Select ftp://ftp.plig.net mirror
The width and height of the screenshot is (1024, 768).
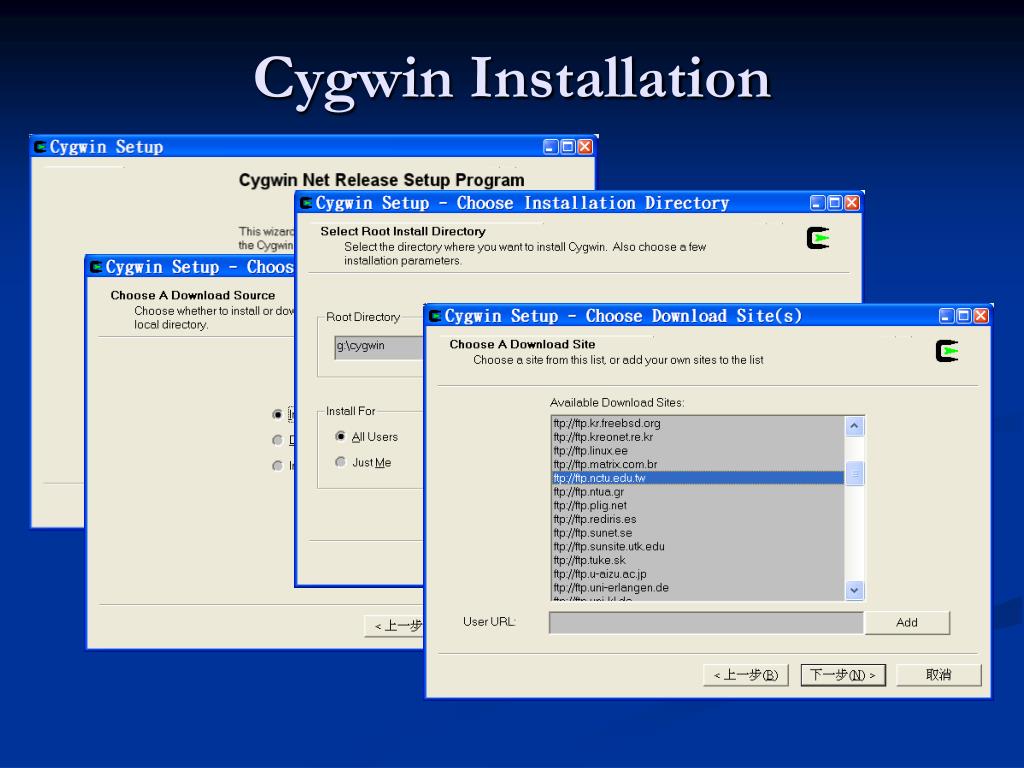697,505
